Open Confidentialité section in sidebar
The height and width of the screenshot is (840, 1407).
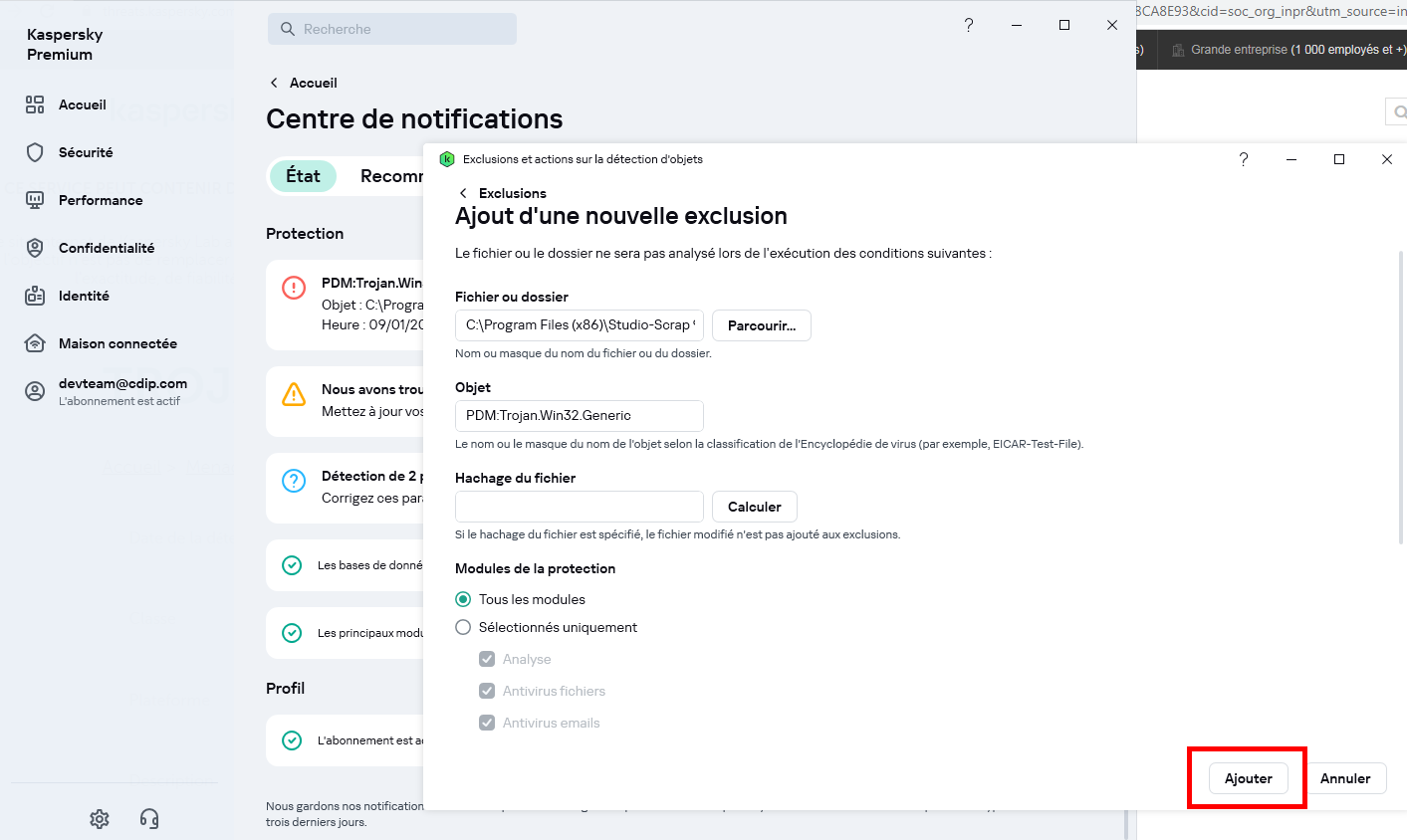pos(107,248)
